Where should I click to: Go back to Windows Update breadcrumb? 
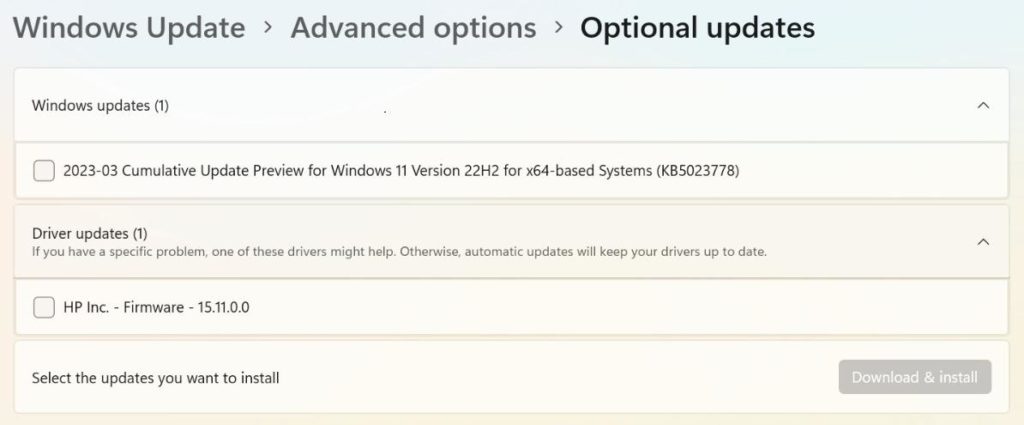129,28
